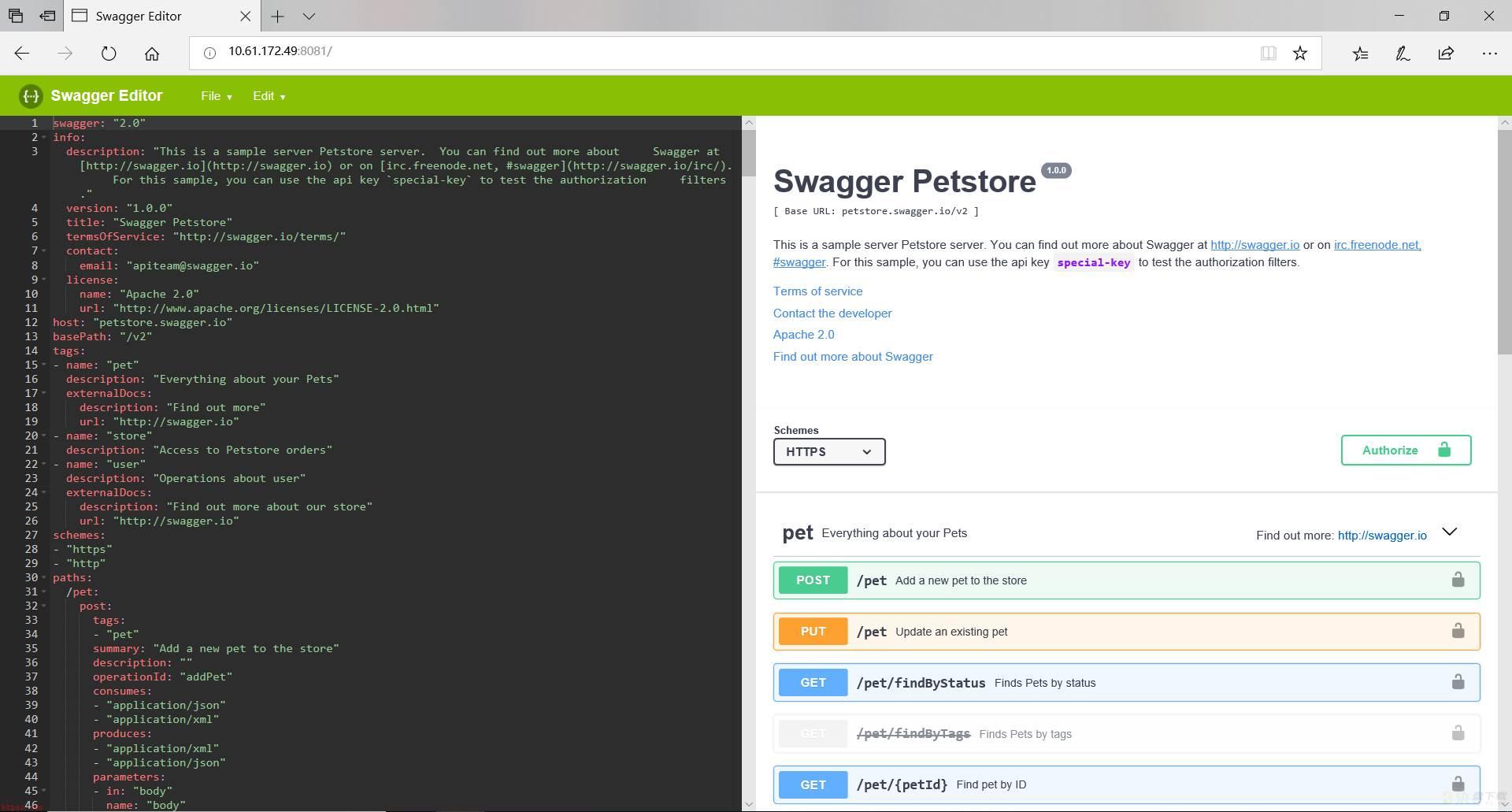
Task: Toggle reading view icon in address bar
Action: (1268, 53)
